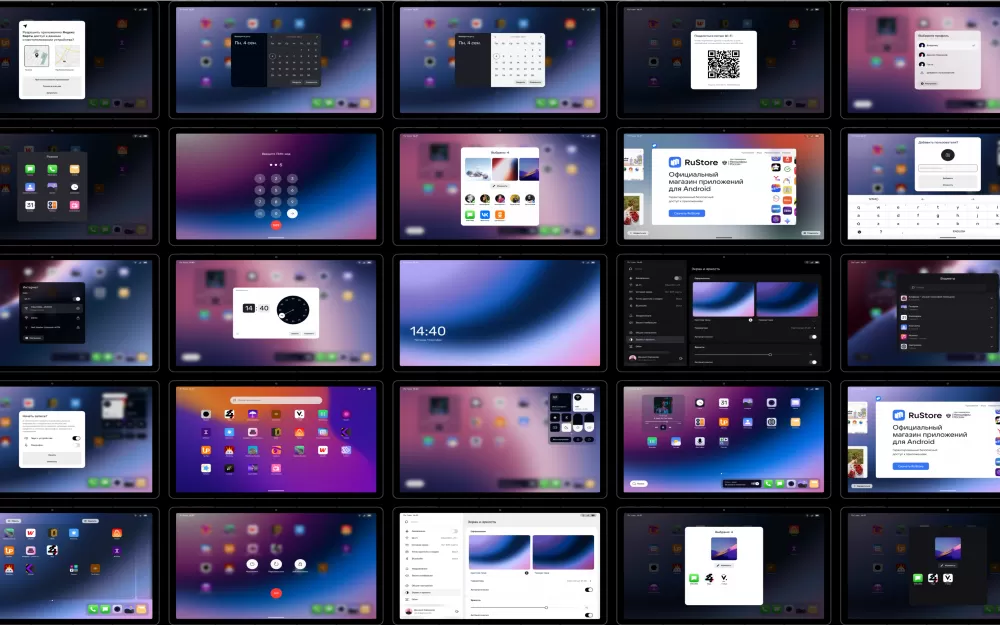Toggle the switch below brightness slider in light settings
Image resolution: width=1000 pixels, height=625 pixels.
pyautogui.click(x=589, y=615)
